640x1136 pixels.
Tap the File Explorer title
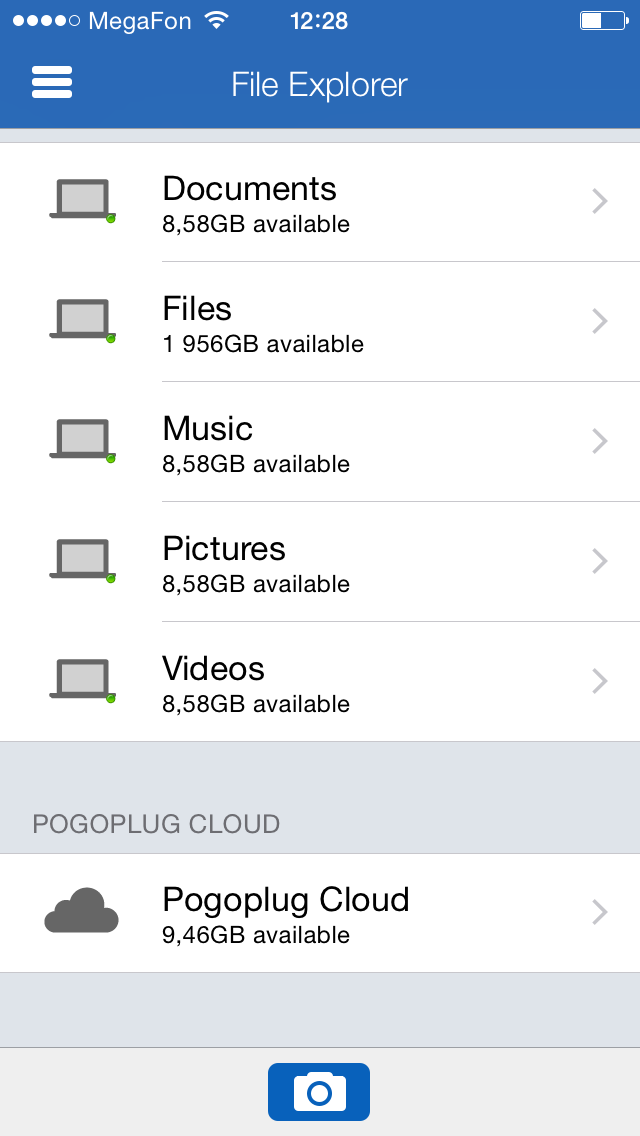pyautogui.click(x=319, y=85)
